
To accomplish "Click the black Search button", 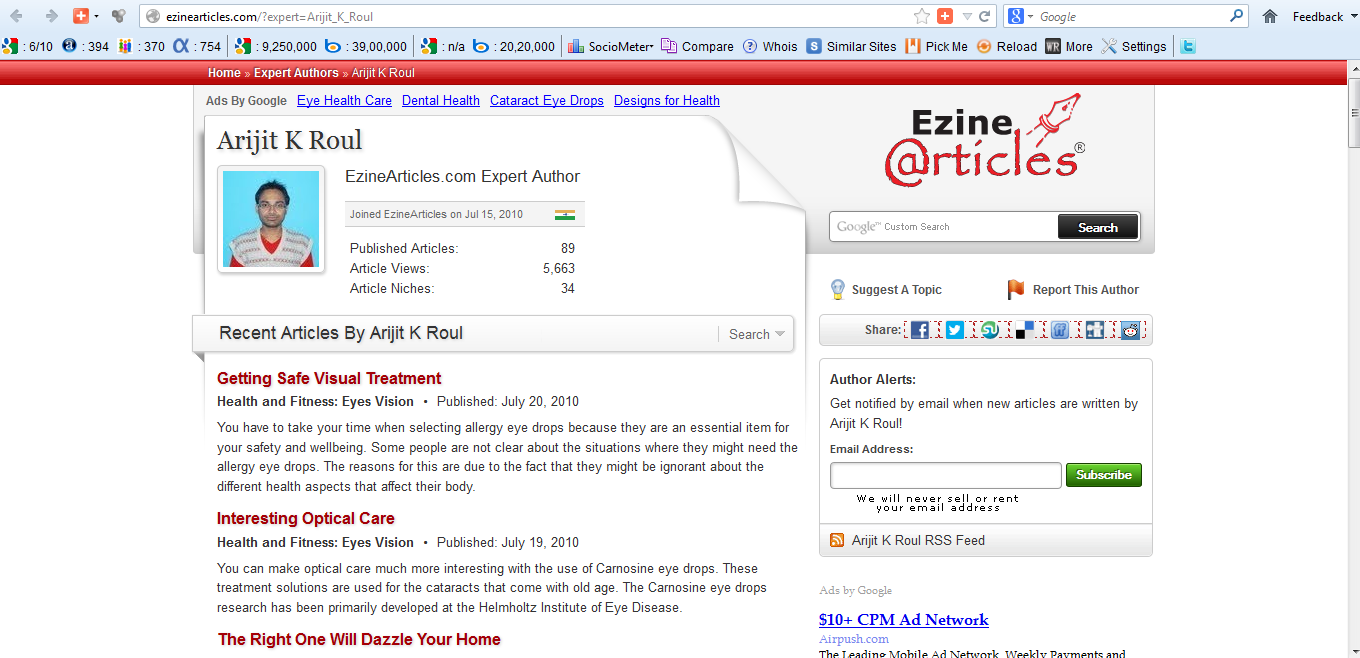I will click(1098, 227).
